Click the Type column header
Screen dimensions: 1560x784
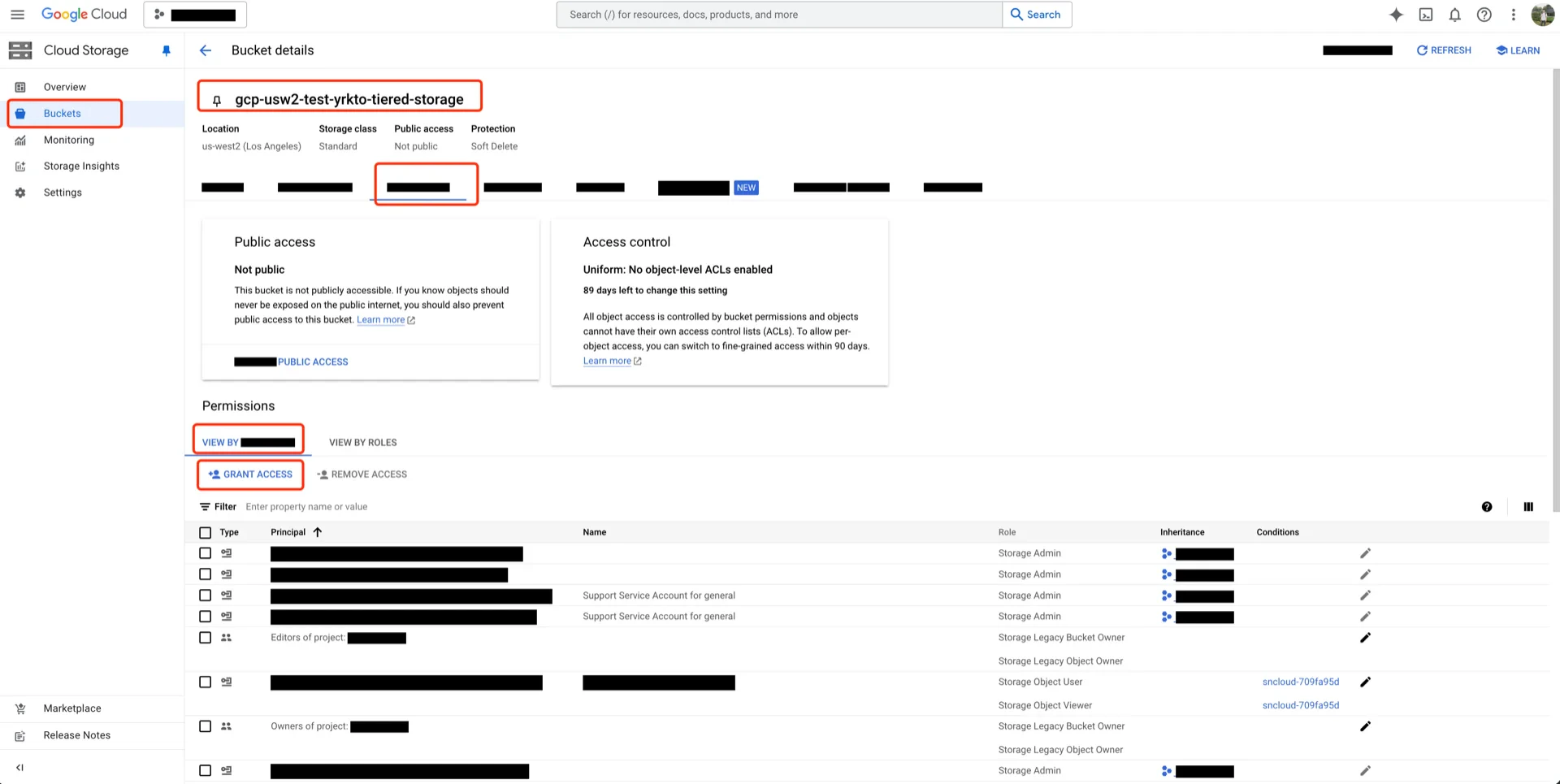(229, 532)
